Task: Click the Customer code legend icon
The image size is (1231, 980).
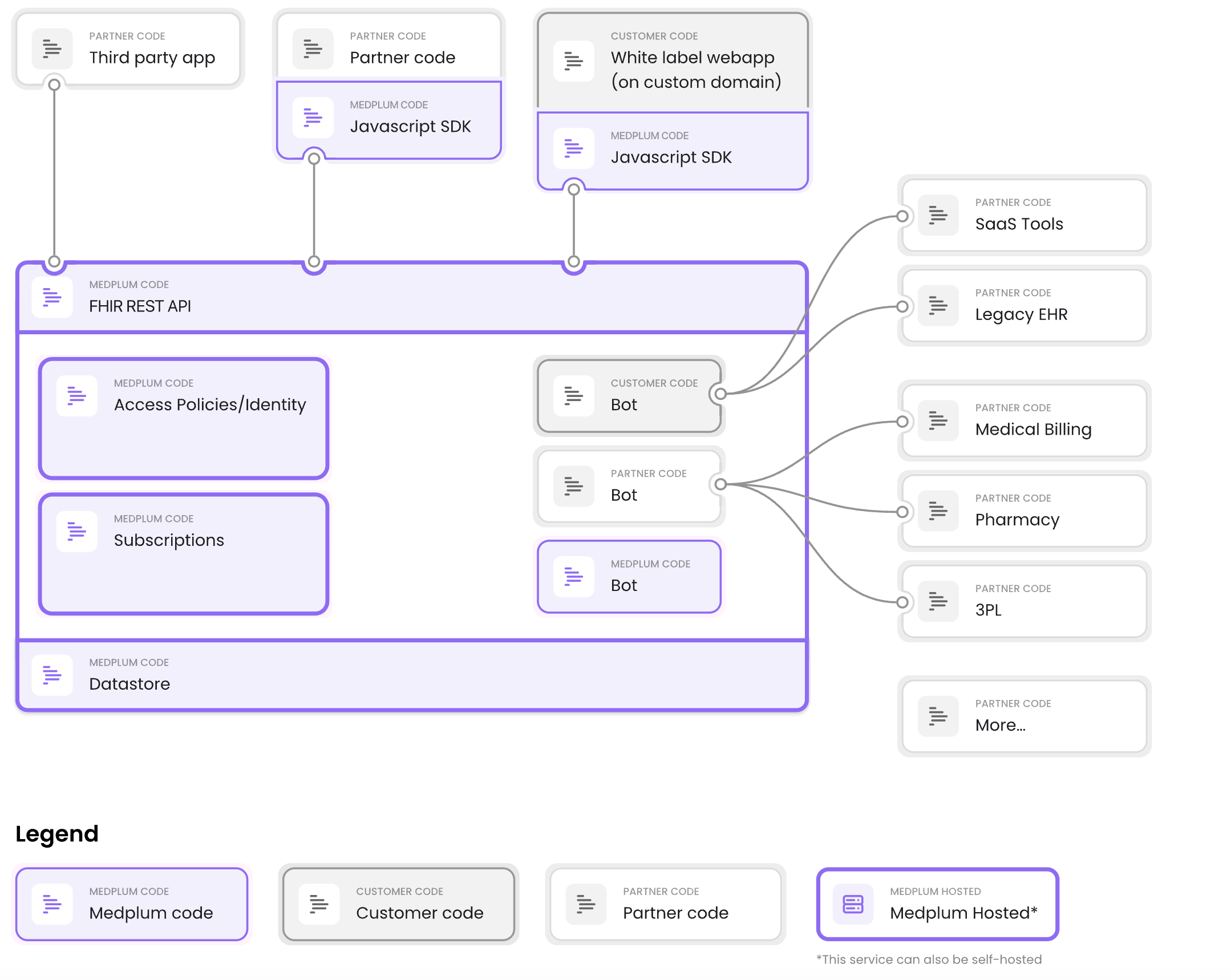Action: (319, 904)
